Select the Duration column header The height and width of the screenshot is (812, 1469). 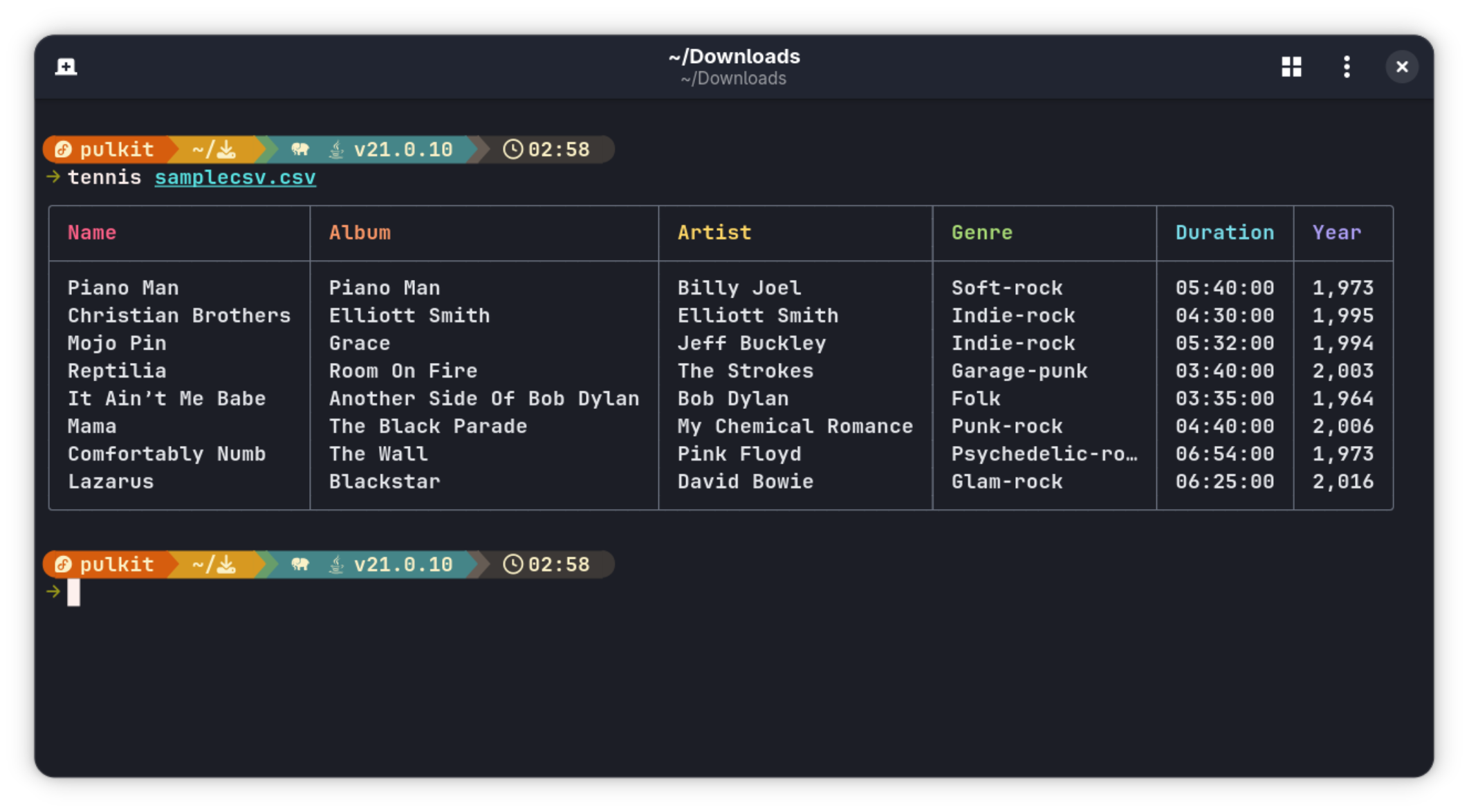(x=1224, y=232)
